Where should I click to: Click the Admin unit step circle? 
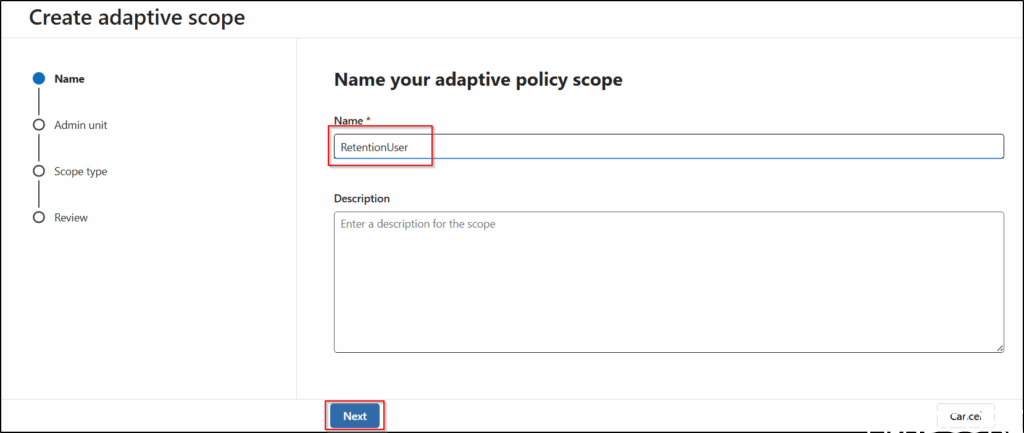pos(39,125)
